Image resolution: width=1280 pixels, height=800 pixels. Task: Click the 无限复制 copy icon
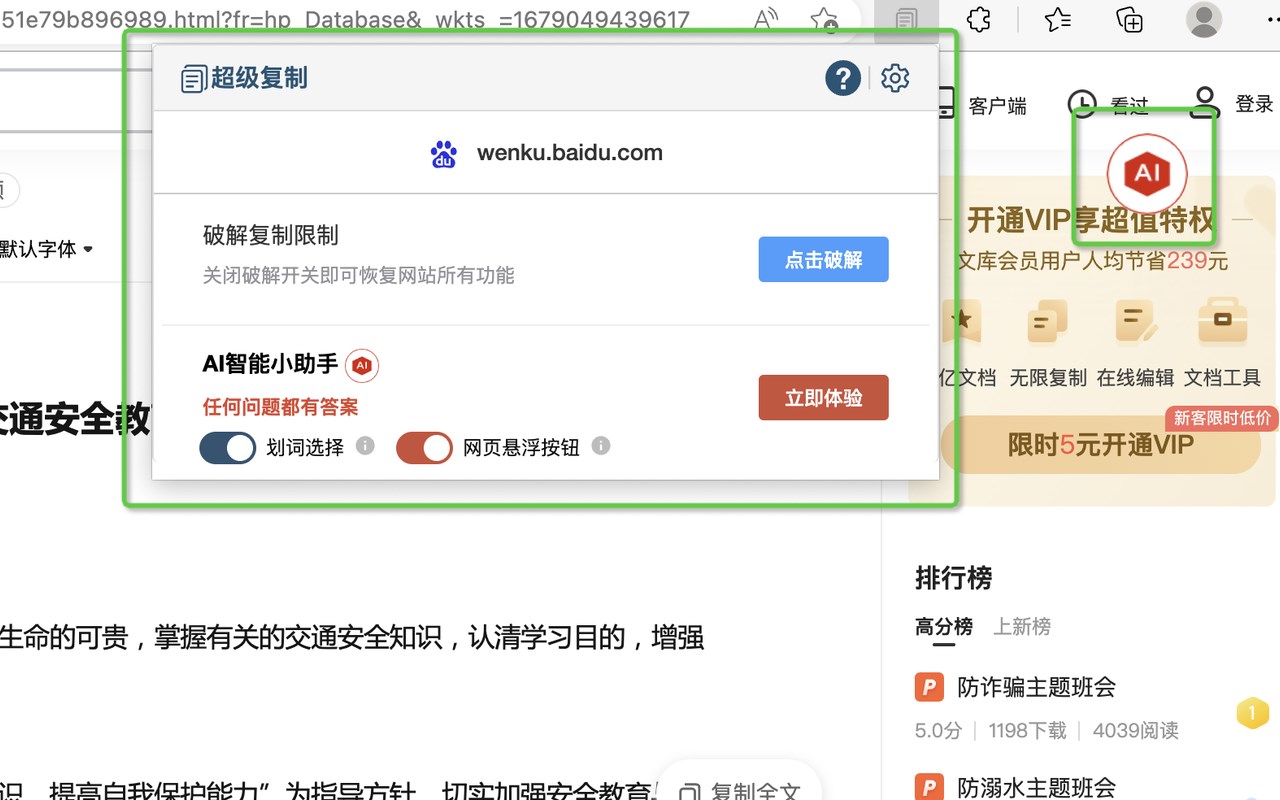tap(1047, 323)
